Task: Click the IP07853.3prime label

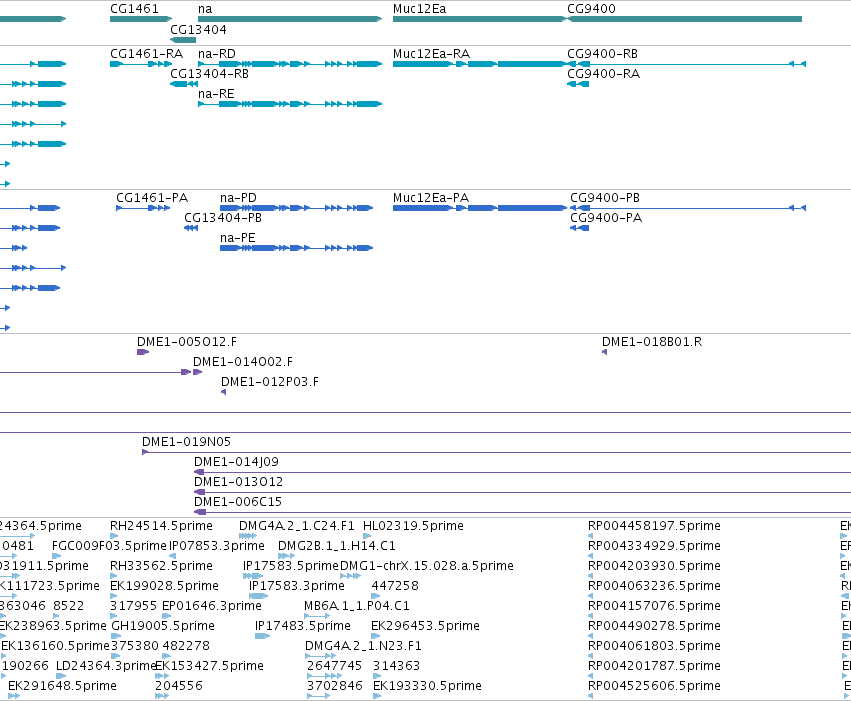Action: click(217, 546)
